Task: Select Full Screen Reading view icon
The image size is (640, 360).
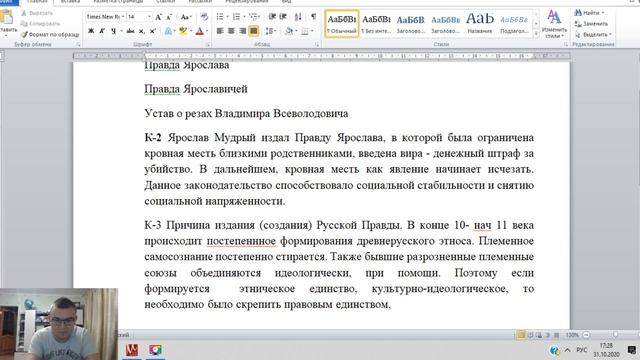Action: 530,335
